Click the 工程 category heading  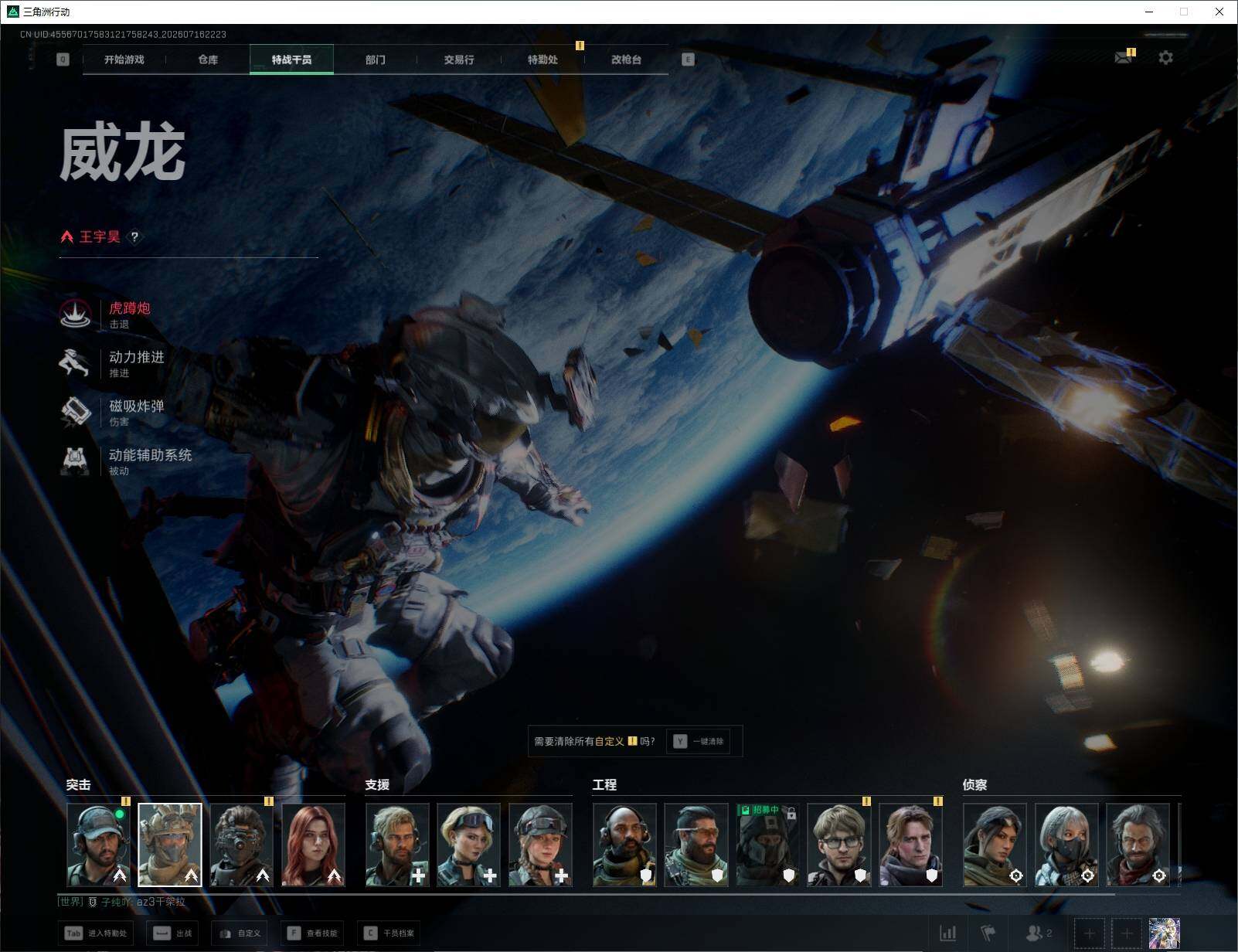pyautogui.click(x=604, y=785)
